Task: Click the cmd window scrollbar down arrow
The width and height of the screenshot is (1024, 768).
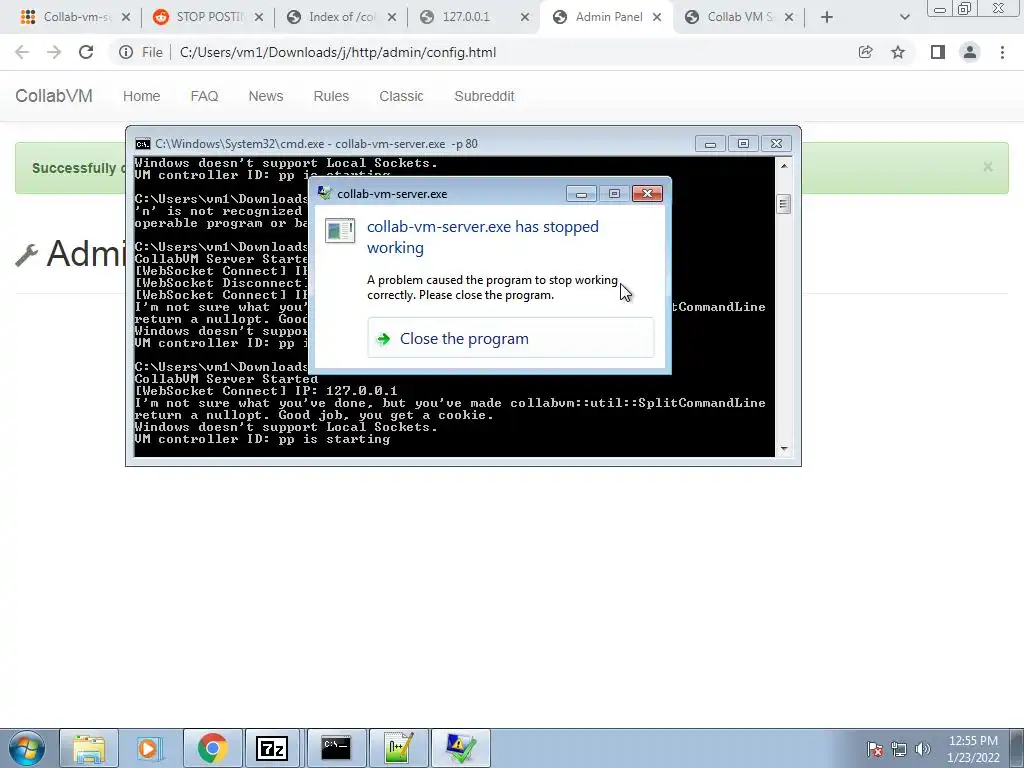Action: coord(784,449)
